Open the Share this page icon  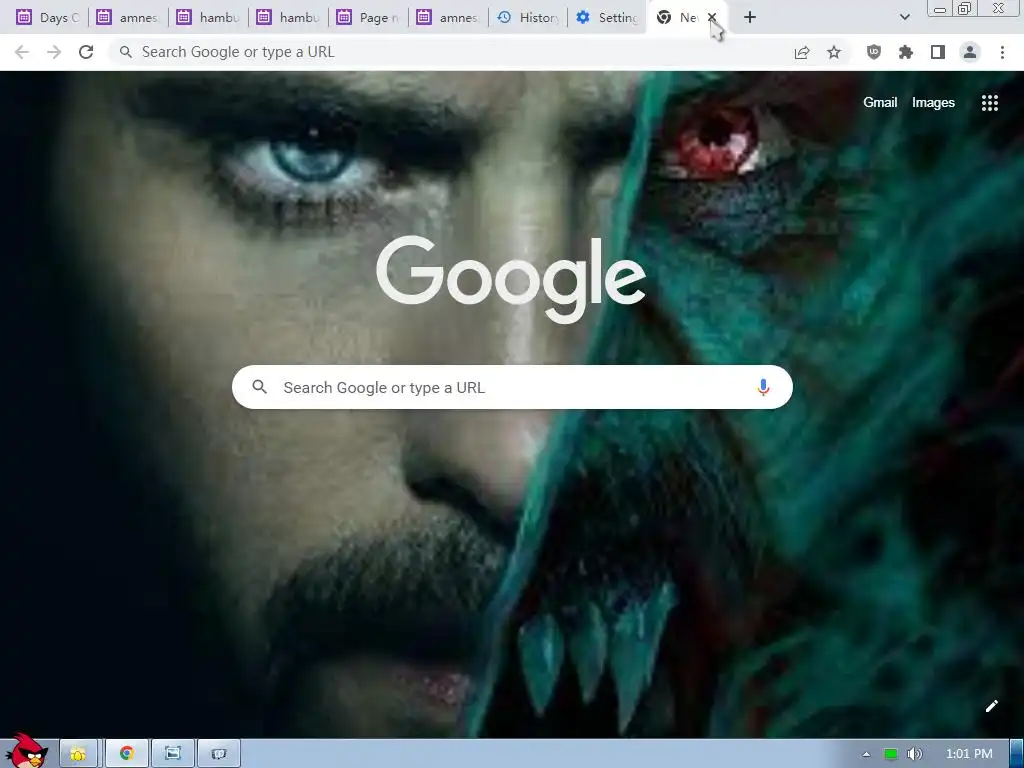pos(802,52)
